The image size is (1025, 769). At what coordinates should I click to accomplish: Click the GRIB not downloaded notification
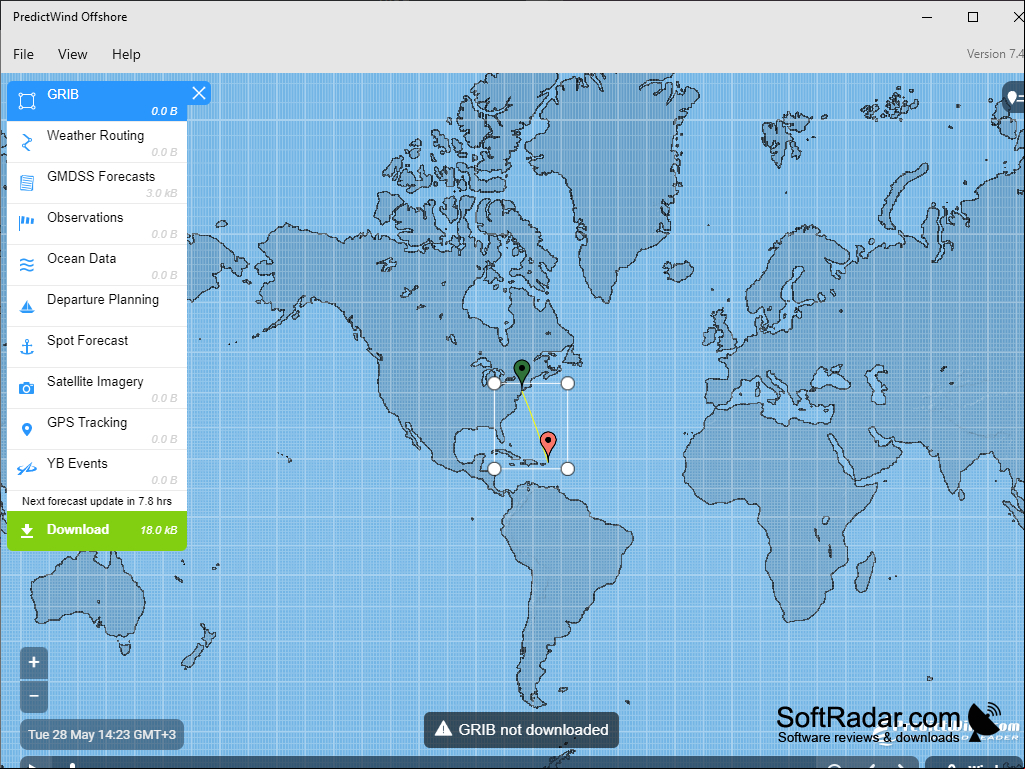[x=522, y=730]
